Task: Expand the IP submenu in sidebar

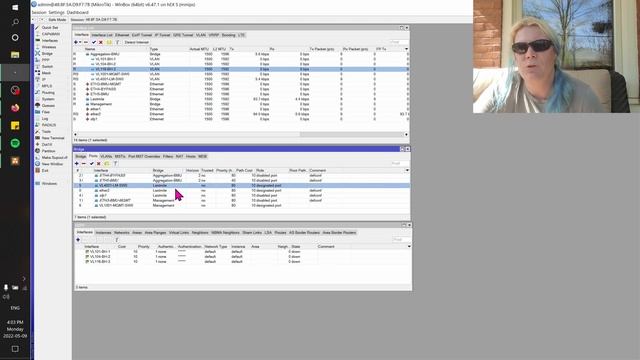Action: pyautogui.click(x=44, y=80)
